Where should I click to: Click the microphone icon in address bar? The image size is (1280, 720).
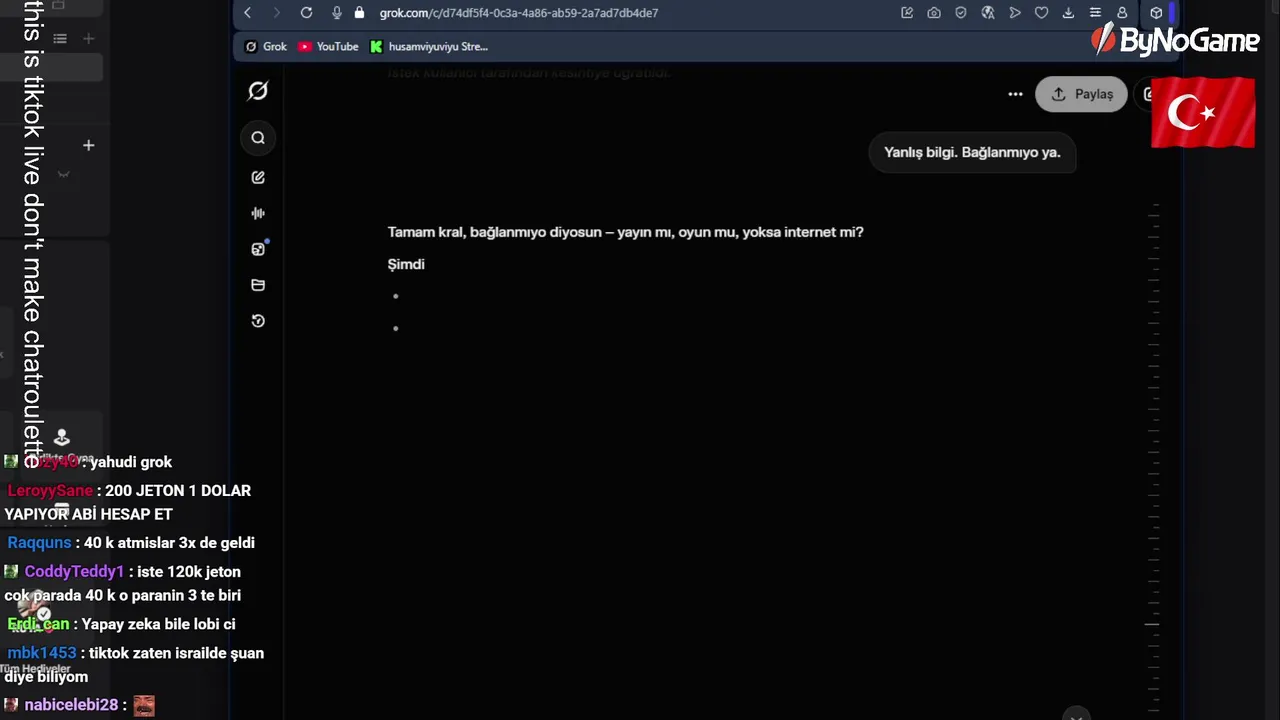click(336, 13)
